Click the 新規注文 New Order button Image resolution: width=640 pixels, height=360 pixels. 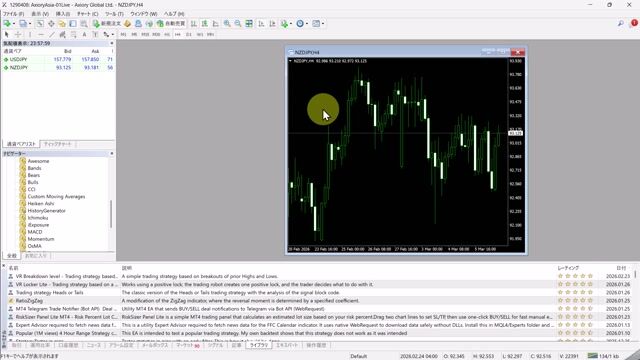pyautogui.click(x=107, y=24)
